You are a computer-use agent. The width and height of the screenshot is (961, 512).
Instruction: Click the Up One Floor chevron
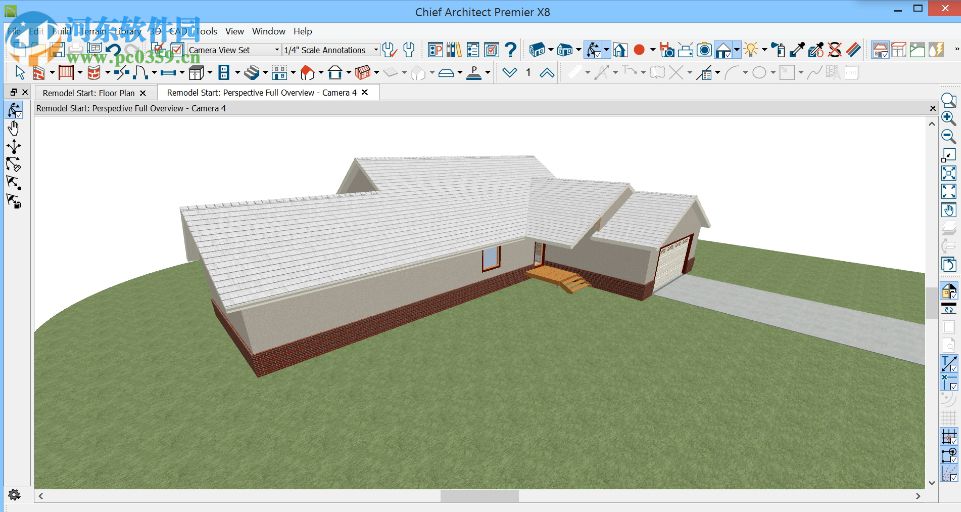coord(547,73)
